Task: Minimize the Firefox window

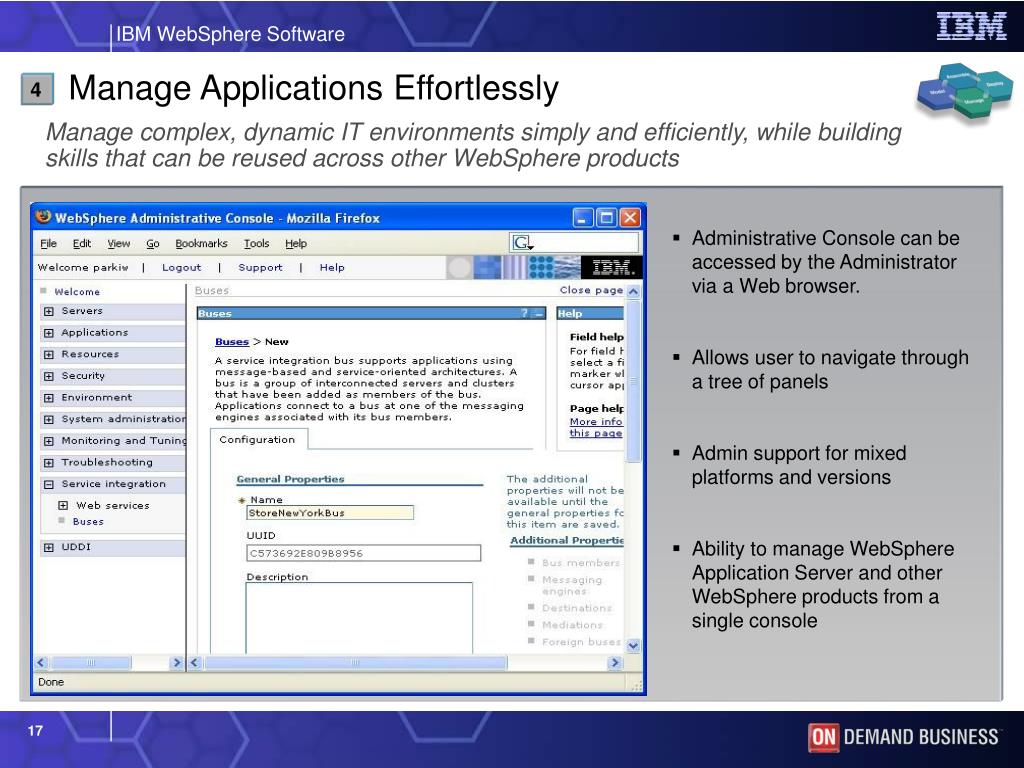Action: click(583, 217)
